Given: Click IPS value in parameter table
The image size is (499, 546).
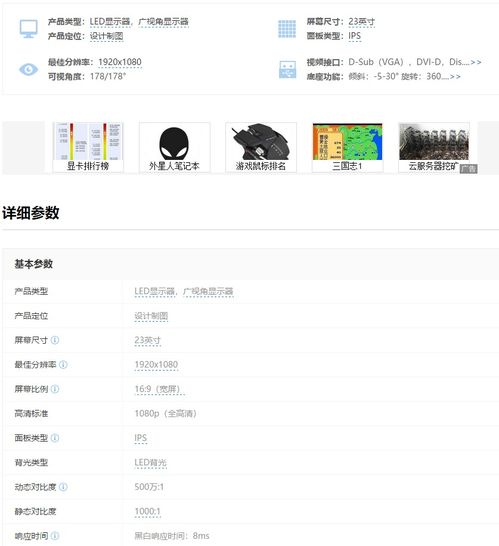Looking at the screenshot, I should point(141,438).
